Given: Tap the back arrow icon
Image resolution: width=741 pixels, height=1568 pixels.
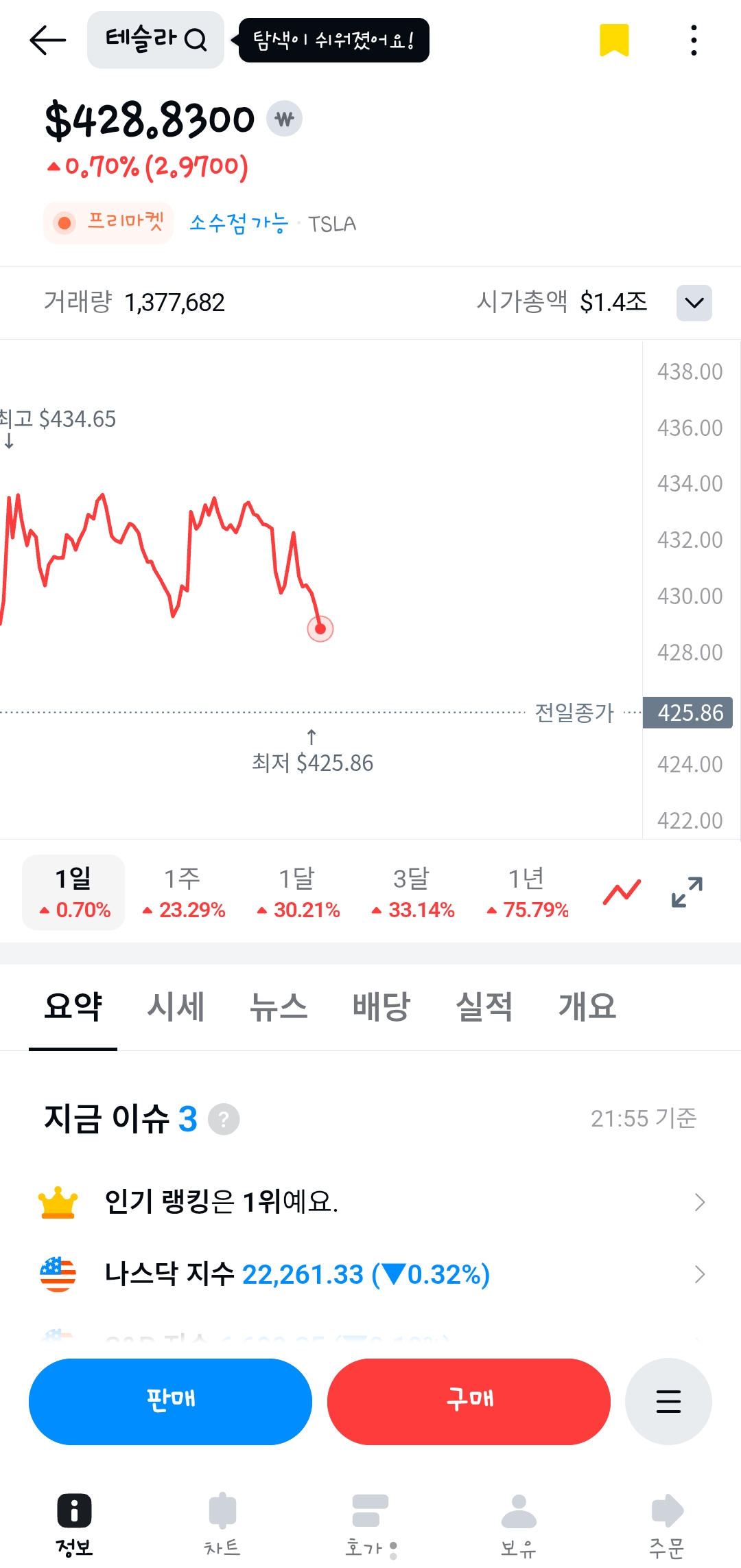Looking at the screenshot, I should pyautogui.click(x=47, y=41).
